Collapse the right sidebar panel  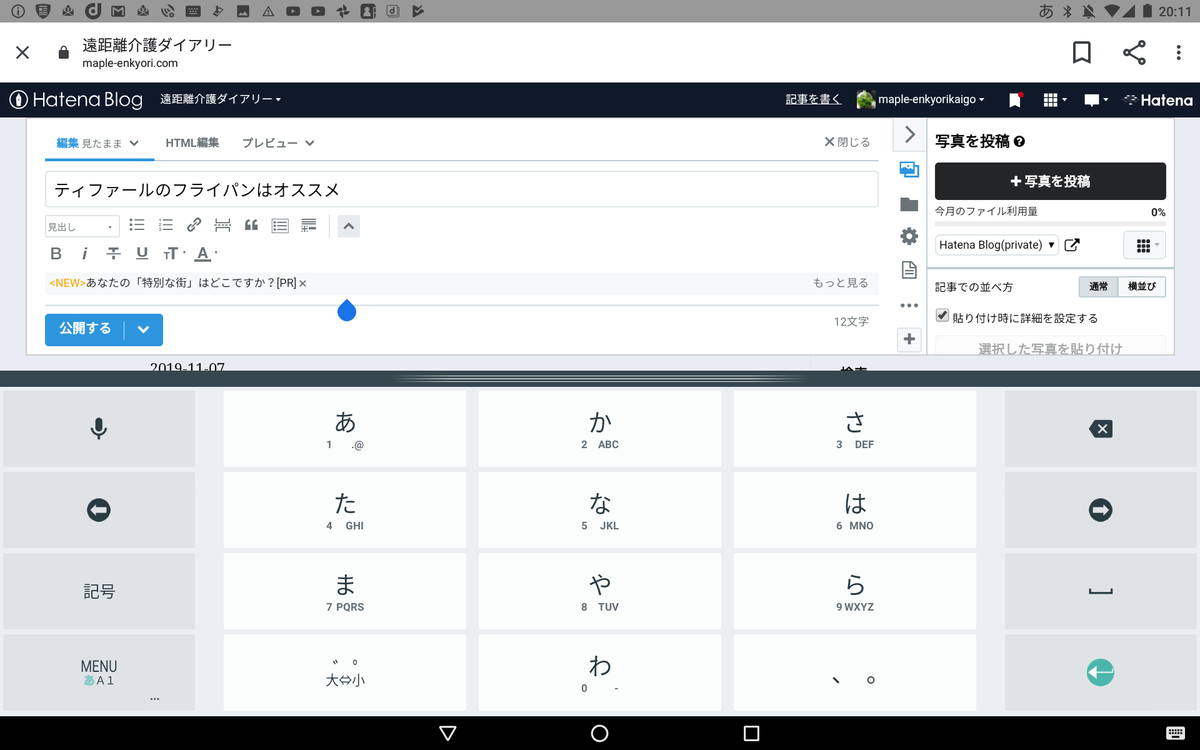909,135
